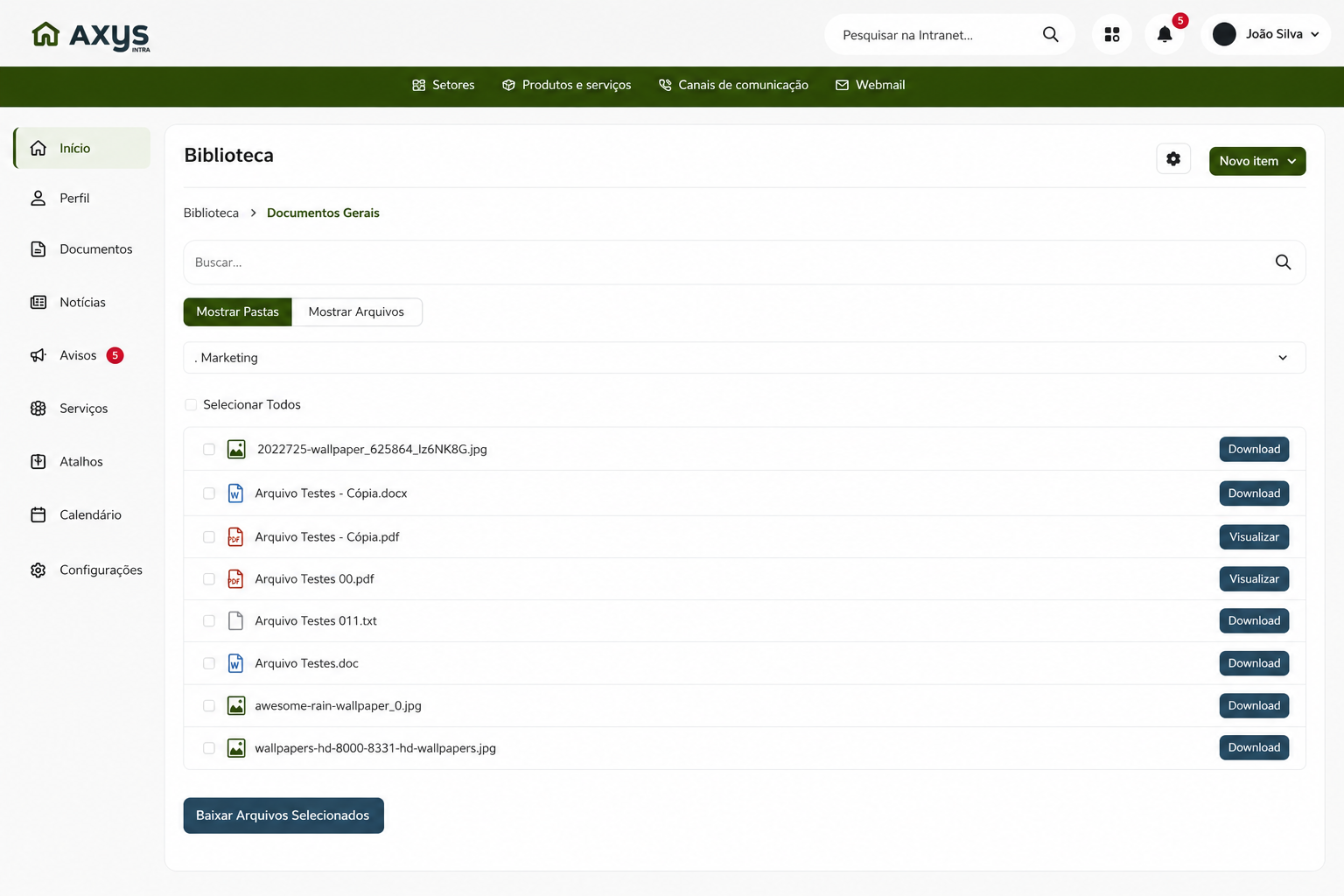
Task: Check the Selecionar Todos checkbox
Action: 191,404
